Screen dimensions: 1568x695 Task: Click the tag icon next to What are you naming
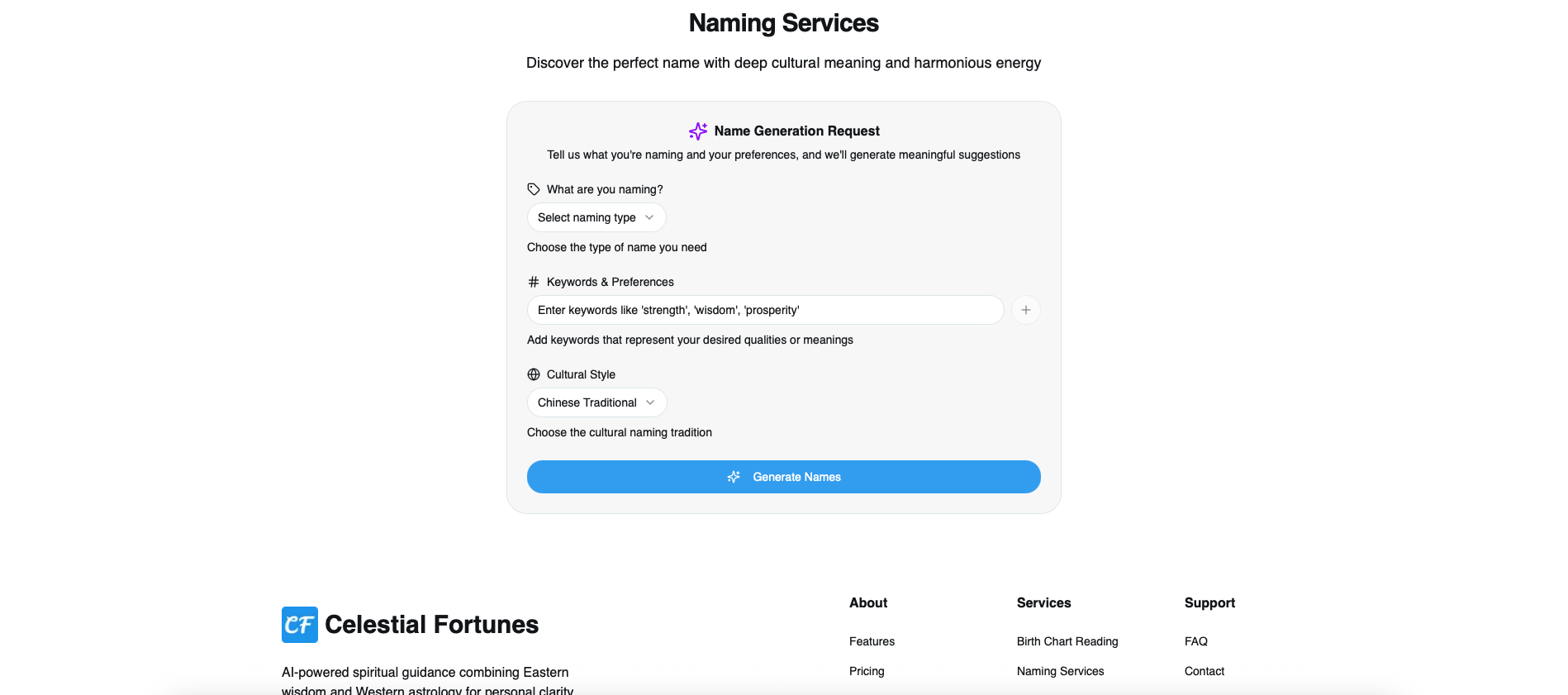pyautogui.click(x=534, y=189)
